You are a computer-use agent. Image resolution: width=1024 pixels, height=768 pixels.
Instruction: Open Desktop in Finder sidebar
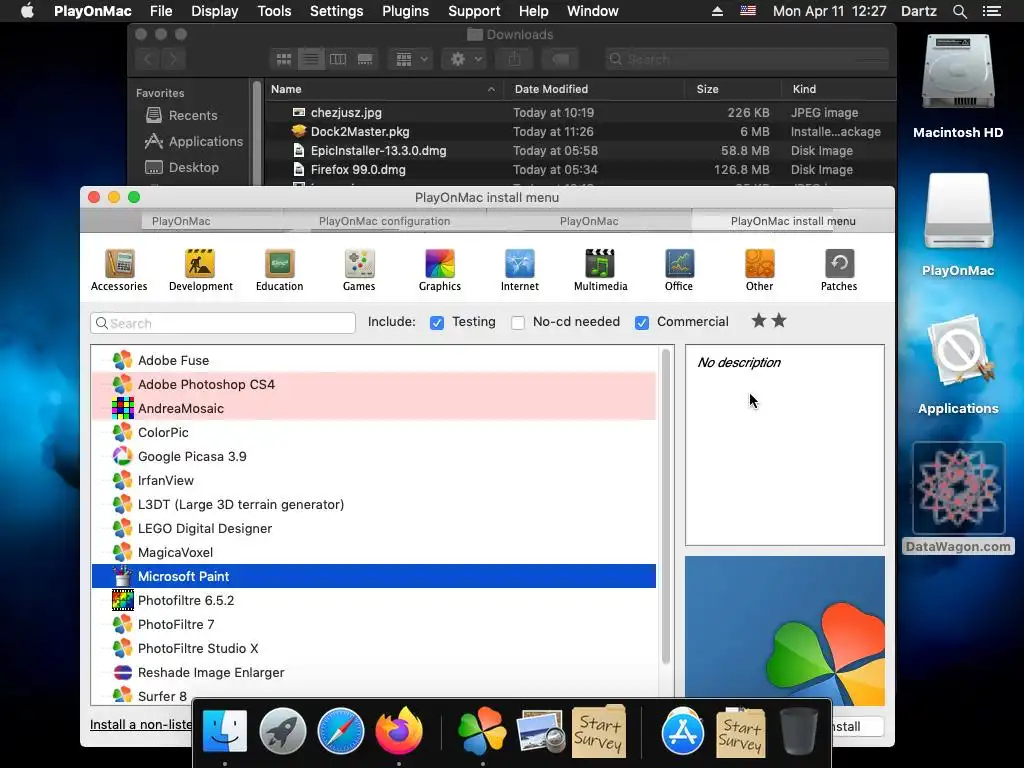click(182, 167)
